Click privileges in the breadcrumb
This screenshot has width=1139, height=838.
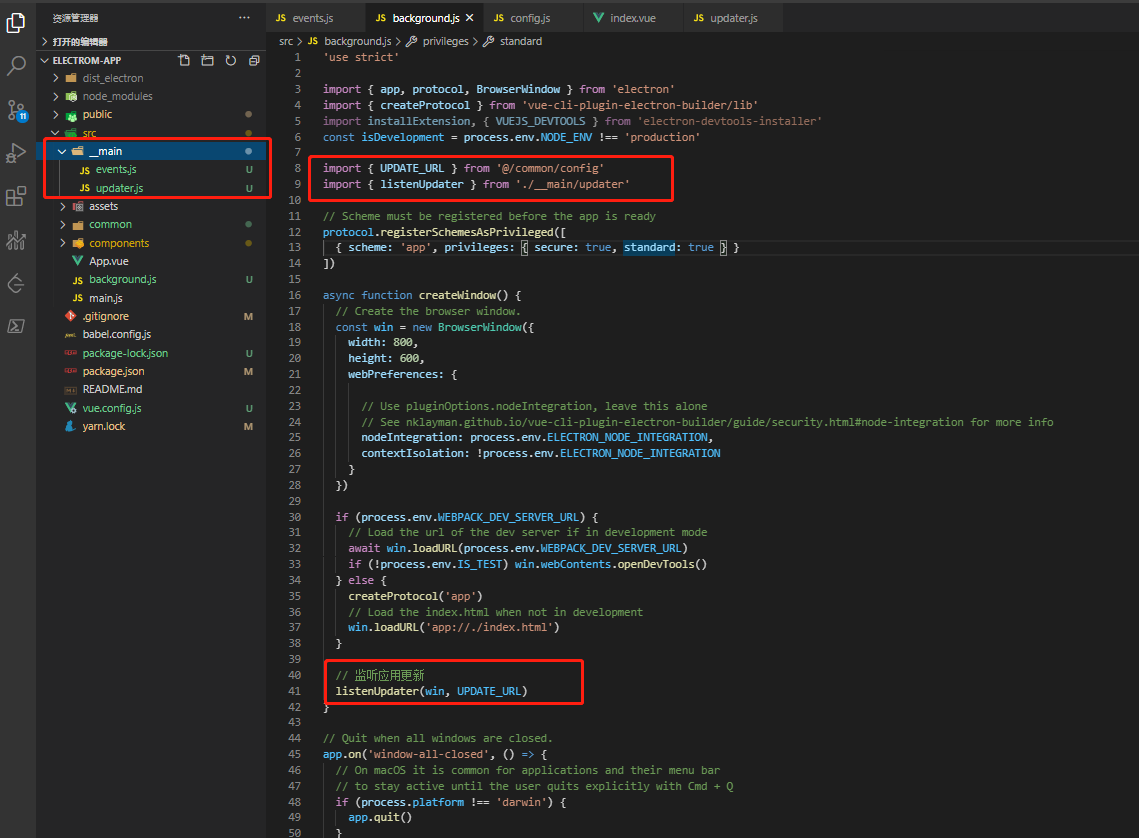[445, 41]
